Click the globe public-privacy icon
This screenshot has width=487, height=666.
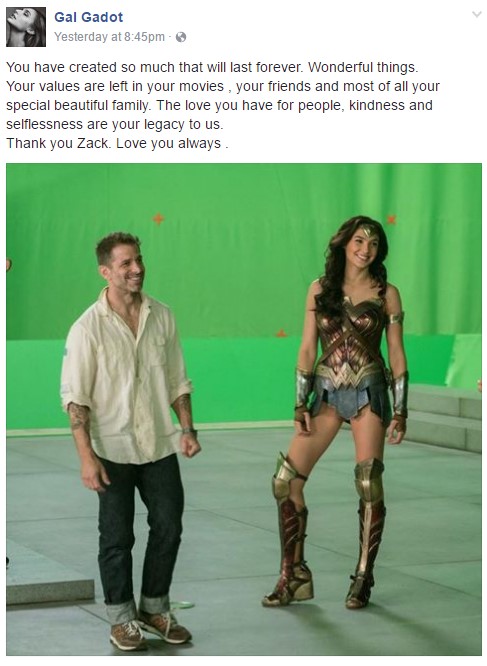click(181, 37)
